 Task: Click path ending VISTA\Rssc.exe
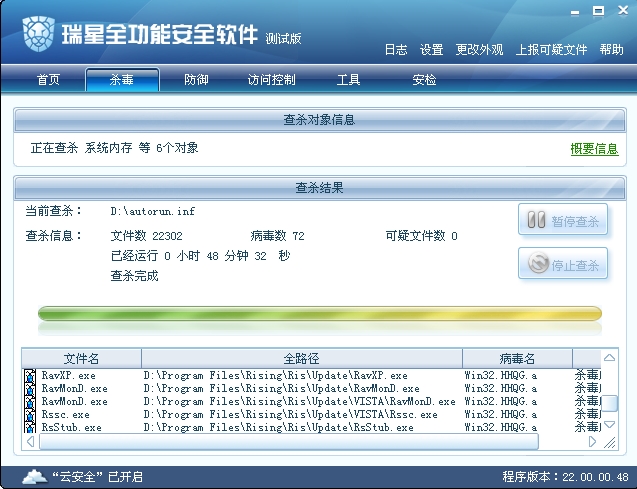(290, 415)
